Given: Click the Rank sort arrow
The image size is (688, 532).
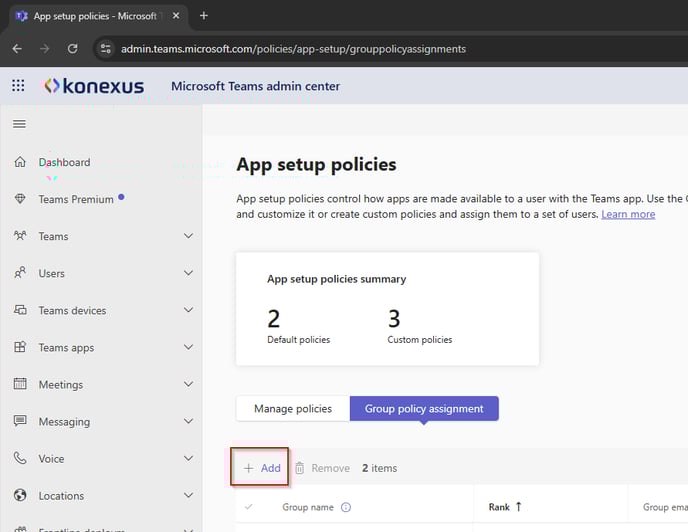Looking at the screenshot, I should 518,507.
